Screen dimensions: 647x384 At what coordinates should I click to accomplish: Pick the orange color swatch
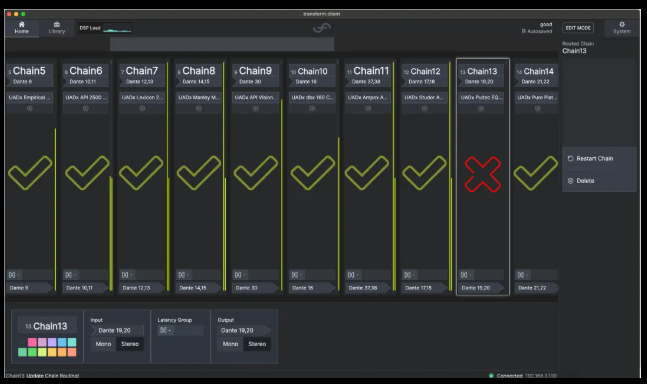tap(62, 352)
